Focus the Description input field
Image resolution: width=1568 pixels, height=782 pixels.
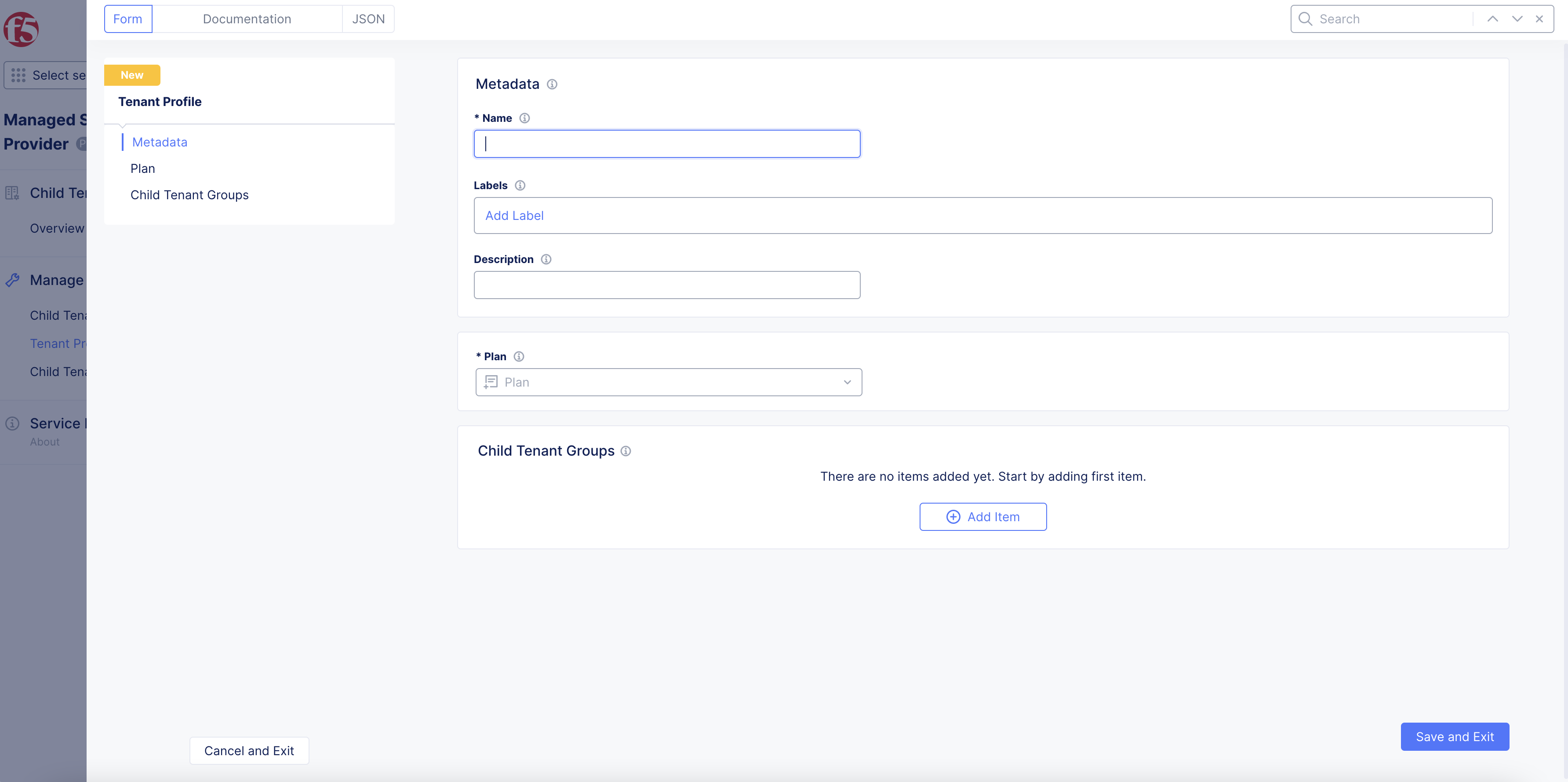[667, 285]
